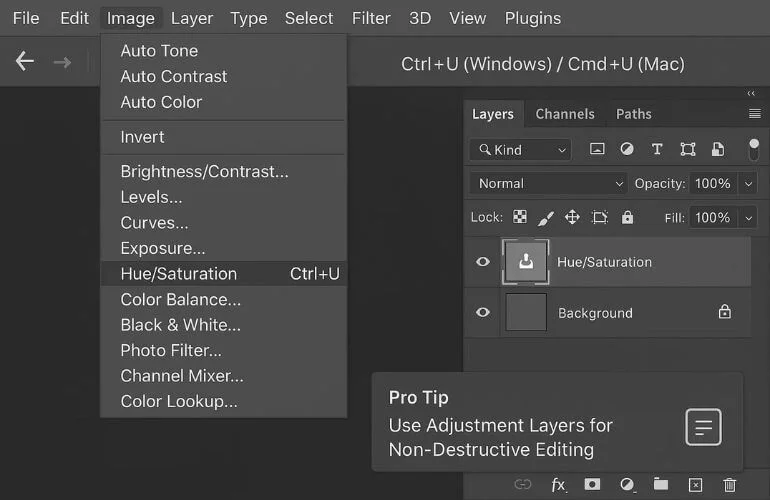770x500 pixels.
Task: Click the Fill percentage field
Action: pos(712,217)
